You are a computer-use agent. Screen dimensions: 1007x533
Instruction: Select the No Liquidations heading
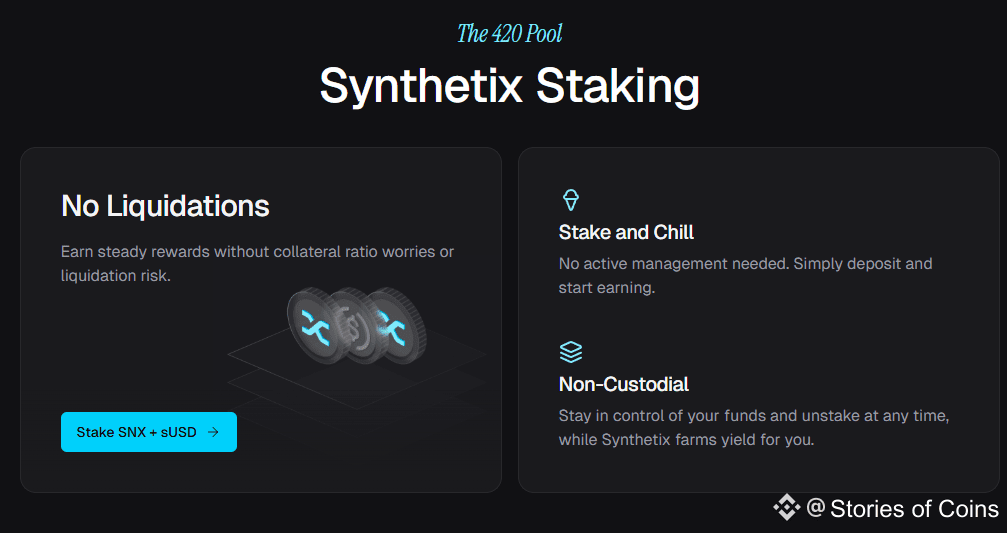point(165,206)
